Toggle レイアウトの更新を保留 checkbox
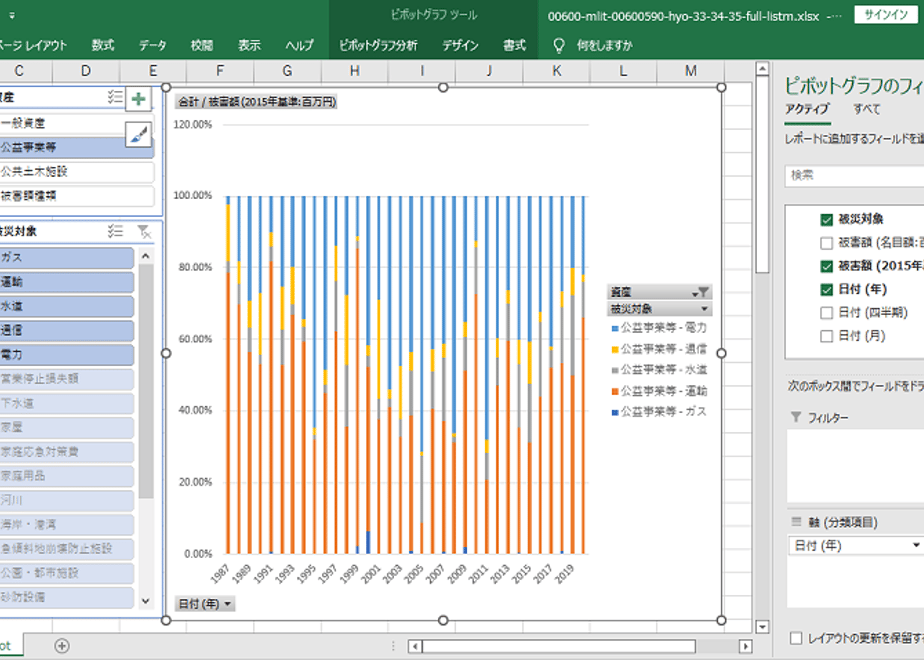This screenshot has width=924, height=660. click(x=796, y=638)
